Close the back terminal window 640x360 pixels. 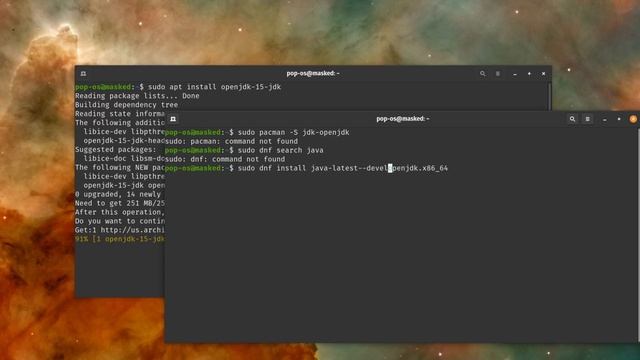[543, 73]
